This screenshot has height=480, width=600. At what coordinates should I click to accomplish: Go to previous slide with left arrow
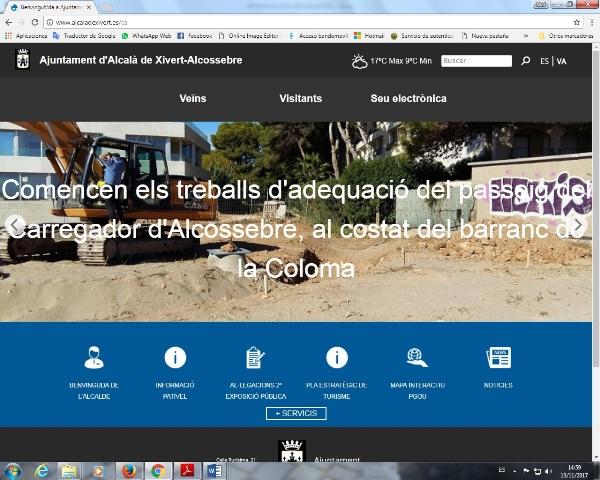tap(15, 224)
